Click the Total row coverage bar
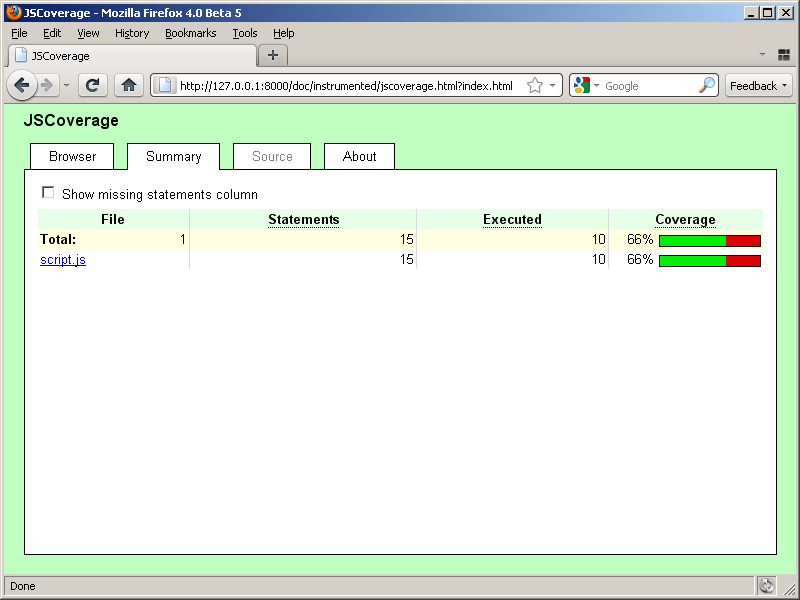This screenshot has height=600, width=800. 710,241
